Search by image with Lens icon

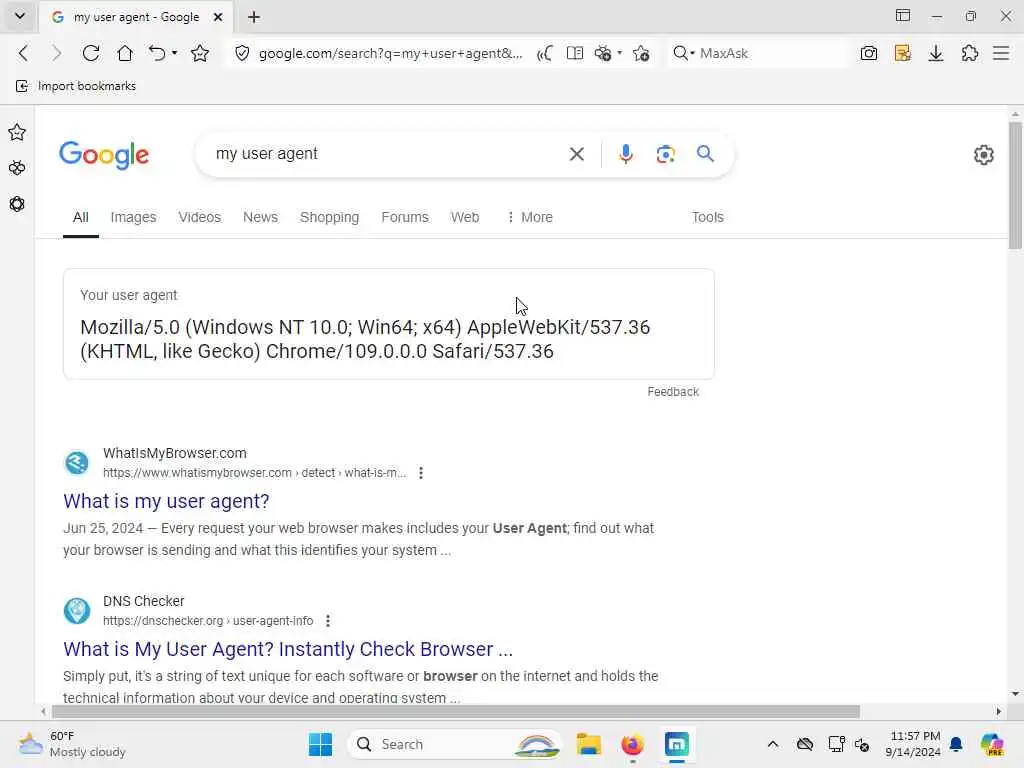coord(665,154)
